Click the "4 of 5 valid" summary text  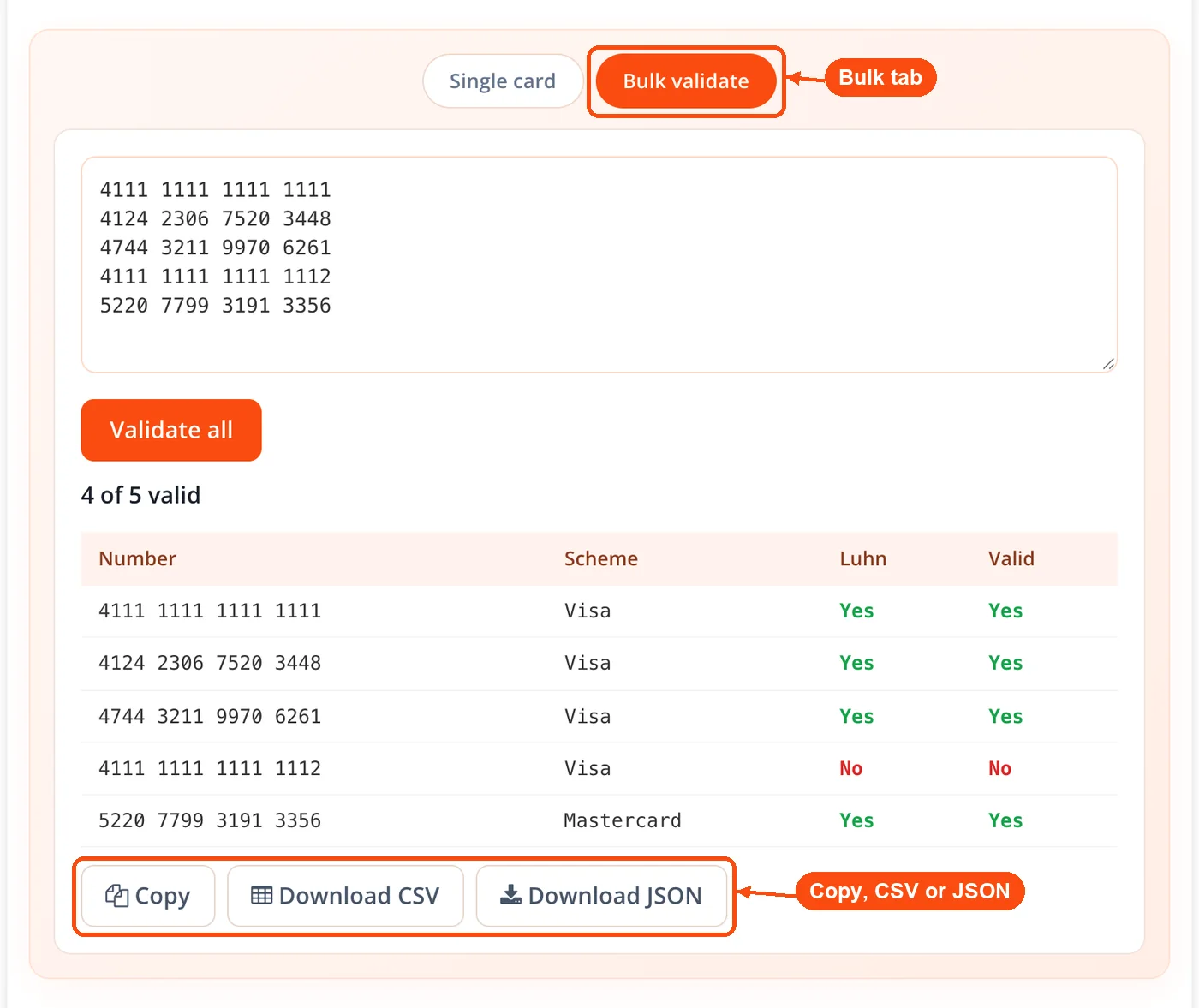click(x=141, y=495)
